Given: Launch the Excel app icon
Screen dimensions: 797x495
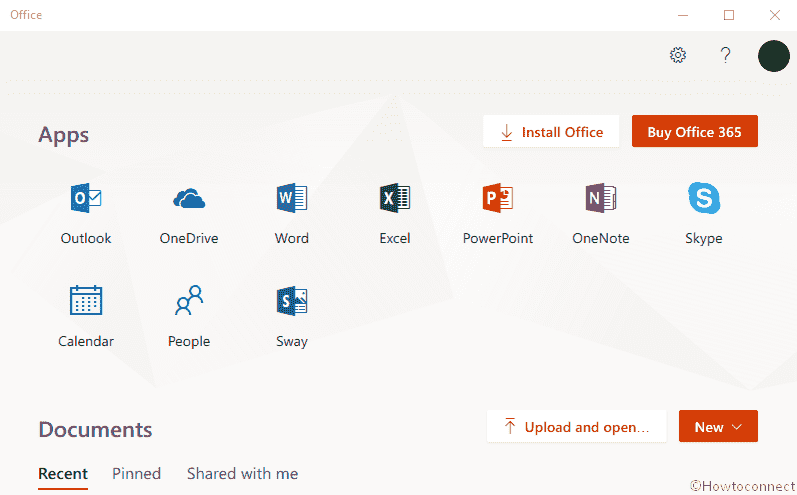Looking at the screenshot, I should click(x=395, y=198).
